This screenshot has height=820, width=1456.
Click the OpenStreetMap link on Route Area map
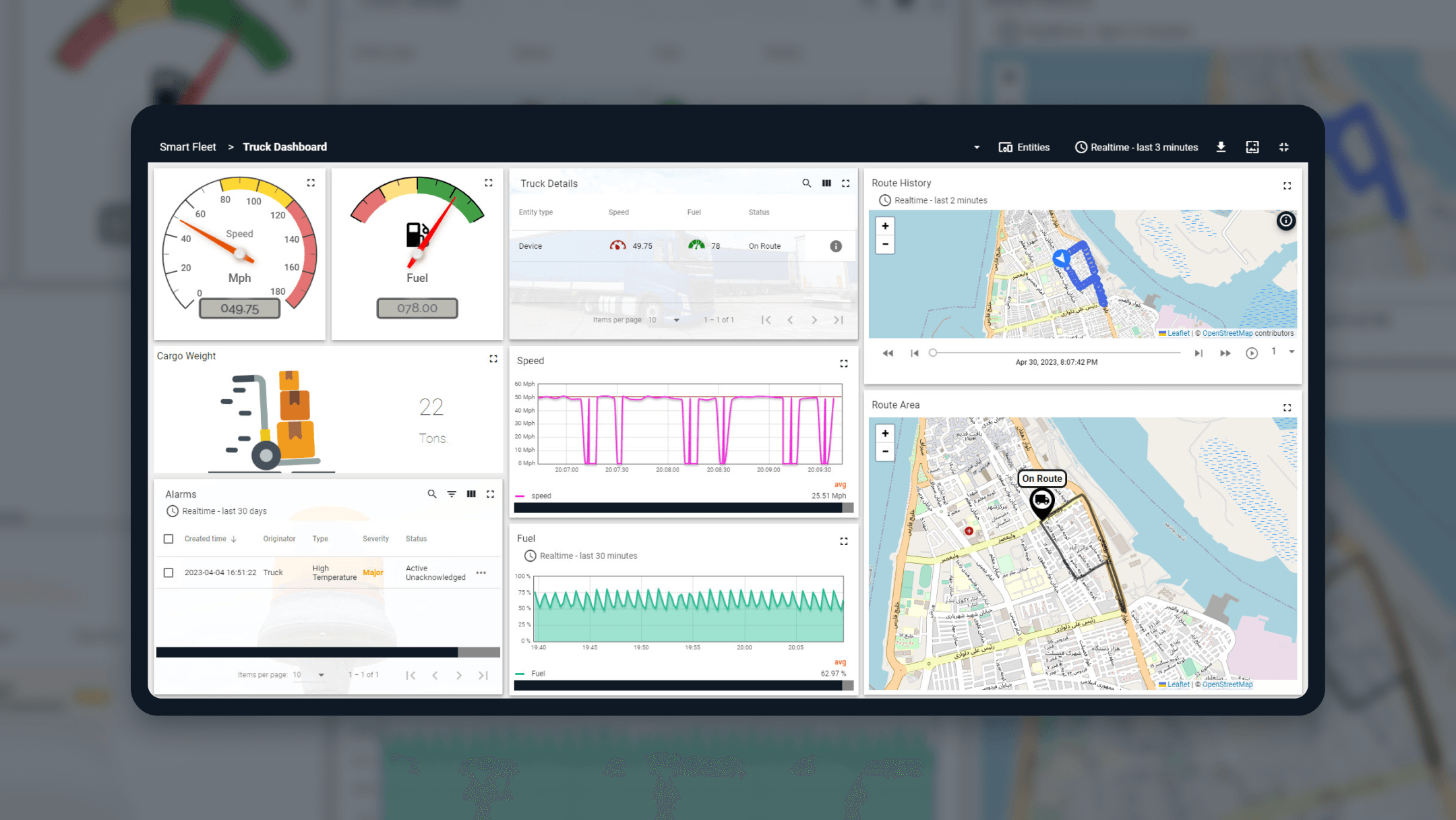pyautogui.click(x=1227, y=684)
